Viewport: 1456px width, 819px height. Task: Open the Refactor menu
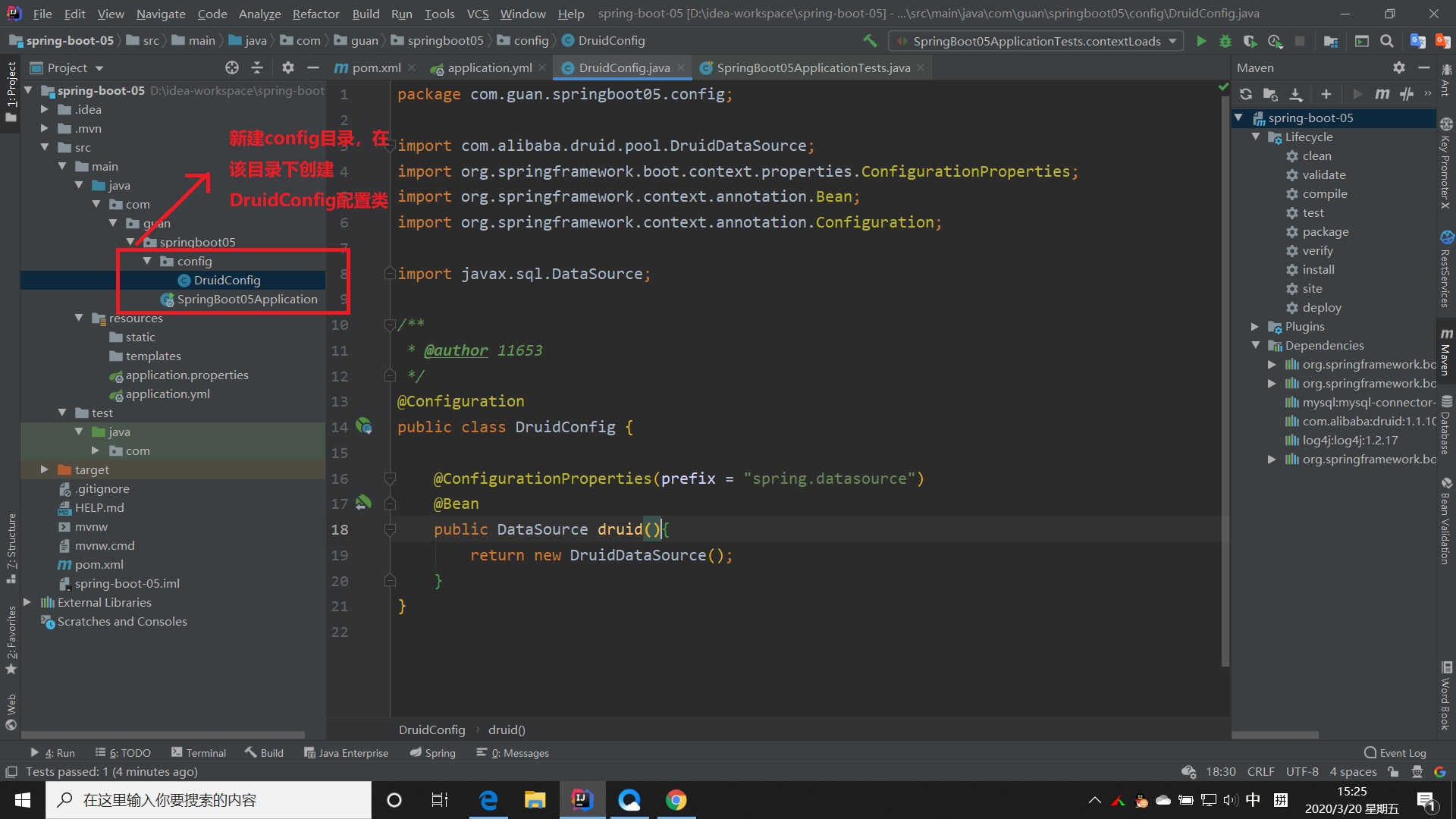[x=315, y=14]
